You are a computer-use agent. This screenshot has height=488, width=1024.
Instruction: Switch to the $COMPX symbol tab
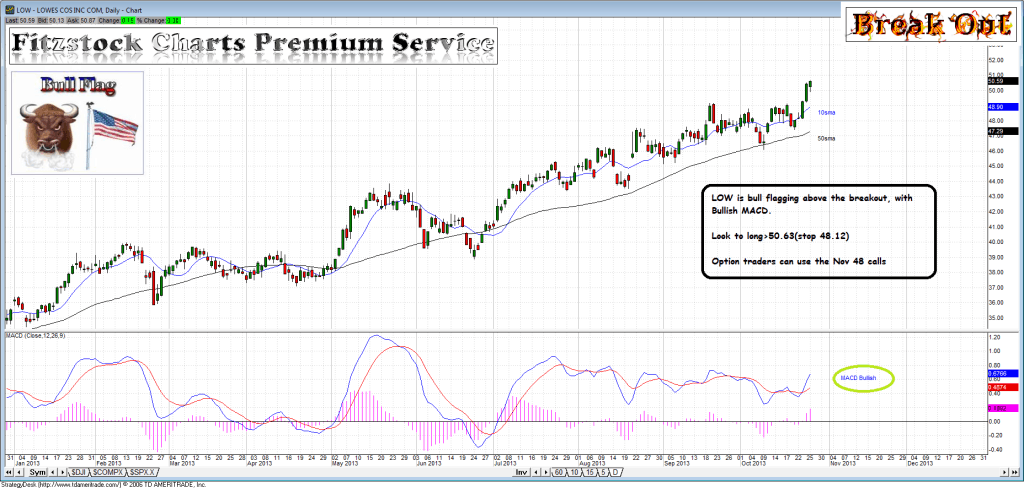(x=109, y=471)
